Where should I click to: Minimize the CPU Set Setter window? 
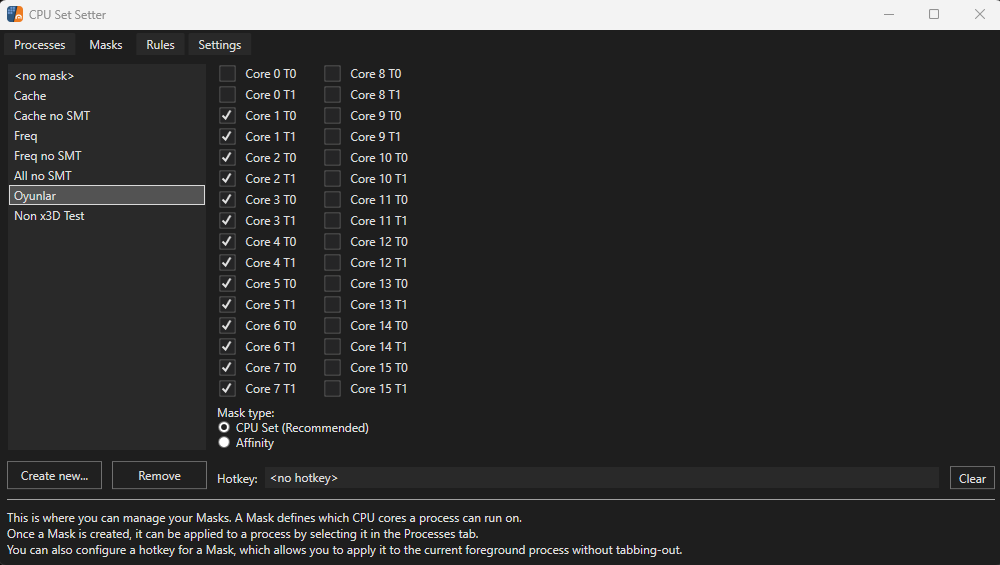coord(889,14)
